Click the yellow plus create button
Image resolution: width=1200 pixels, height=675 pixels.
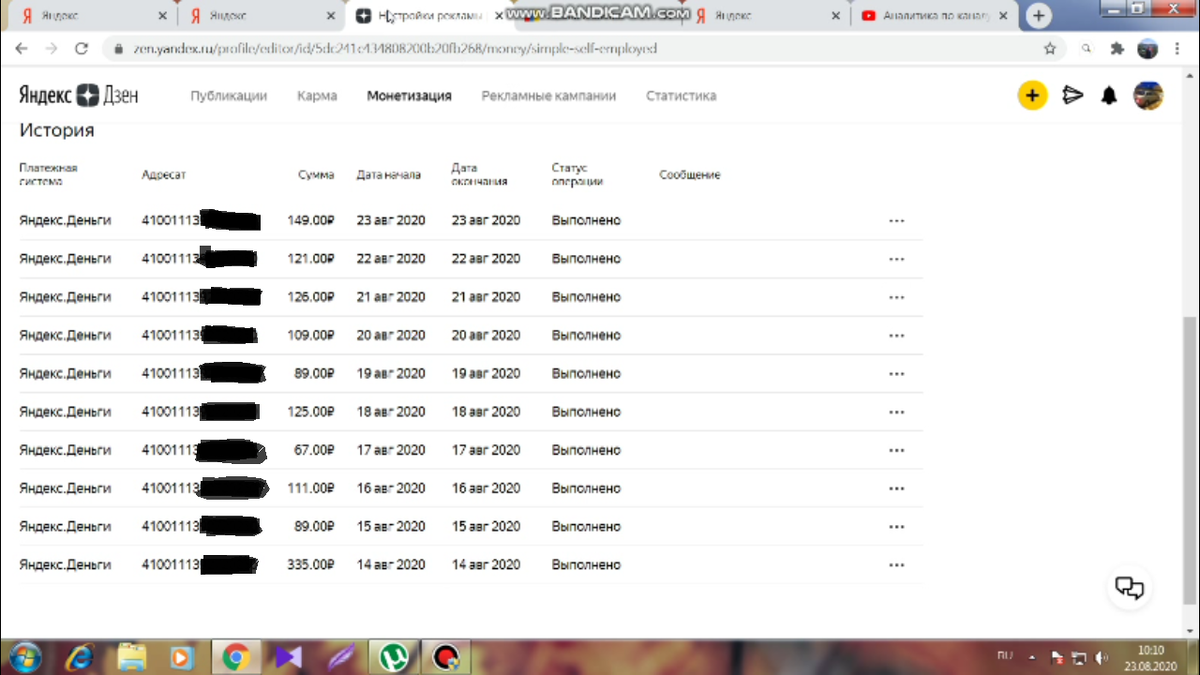click(1032, 96)
